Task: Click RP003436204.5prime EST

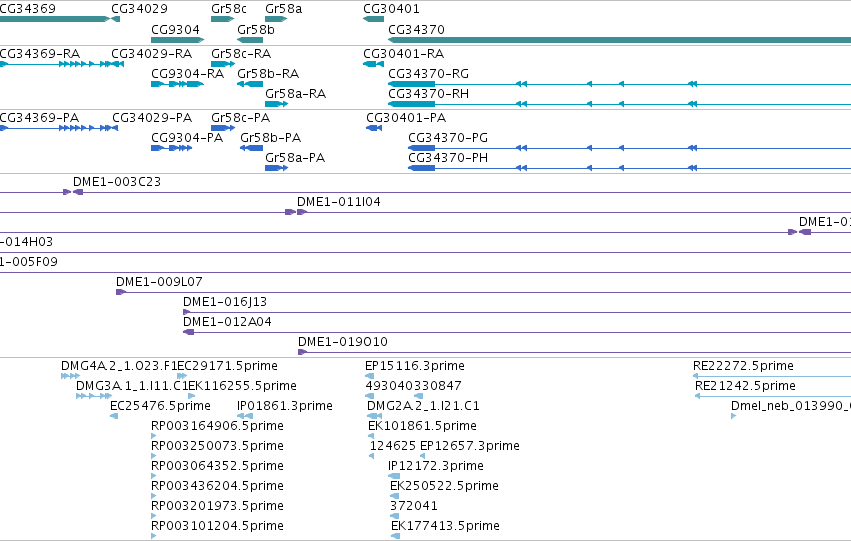Action: point(154,496)
